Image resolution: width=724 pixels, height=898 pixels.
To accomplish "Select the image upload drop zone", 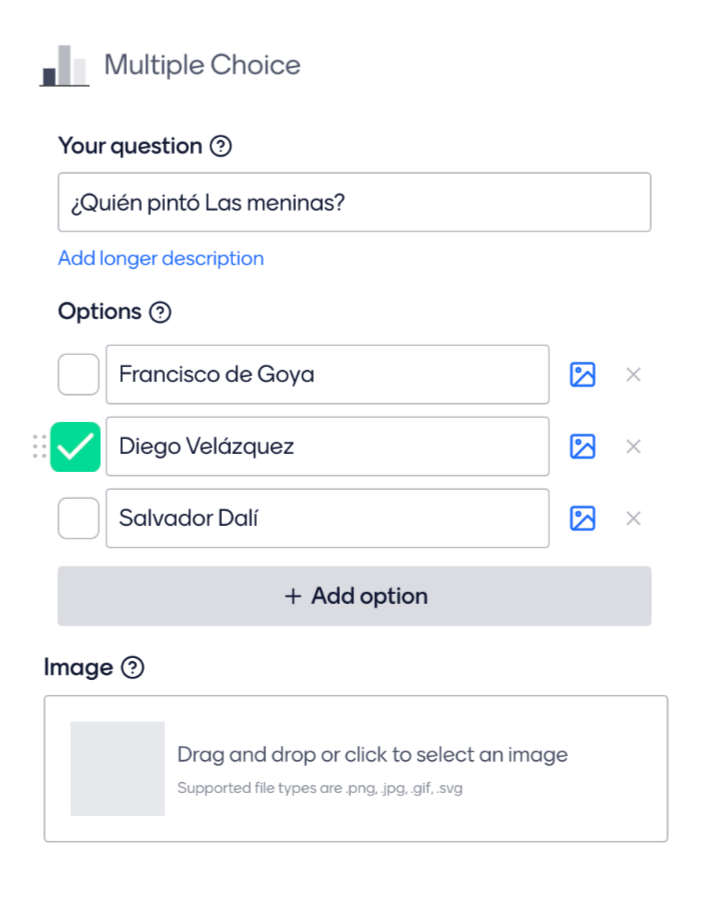I will click(x=356, y=769).
